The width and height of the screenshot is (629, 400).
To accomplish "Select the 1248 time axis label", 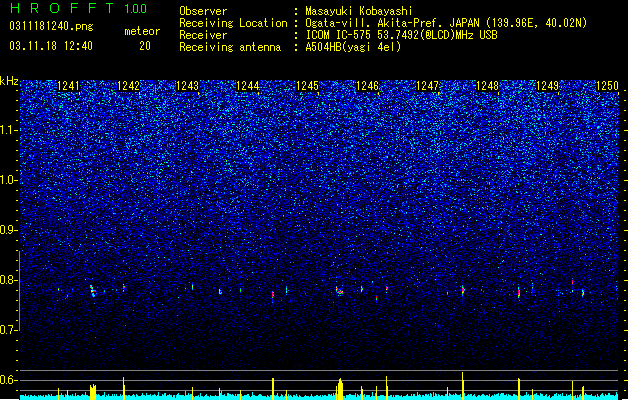I will point(487,85).
